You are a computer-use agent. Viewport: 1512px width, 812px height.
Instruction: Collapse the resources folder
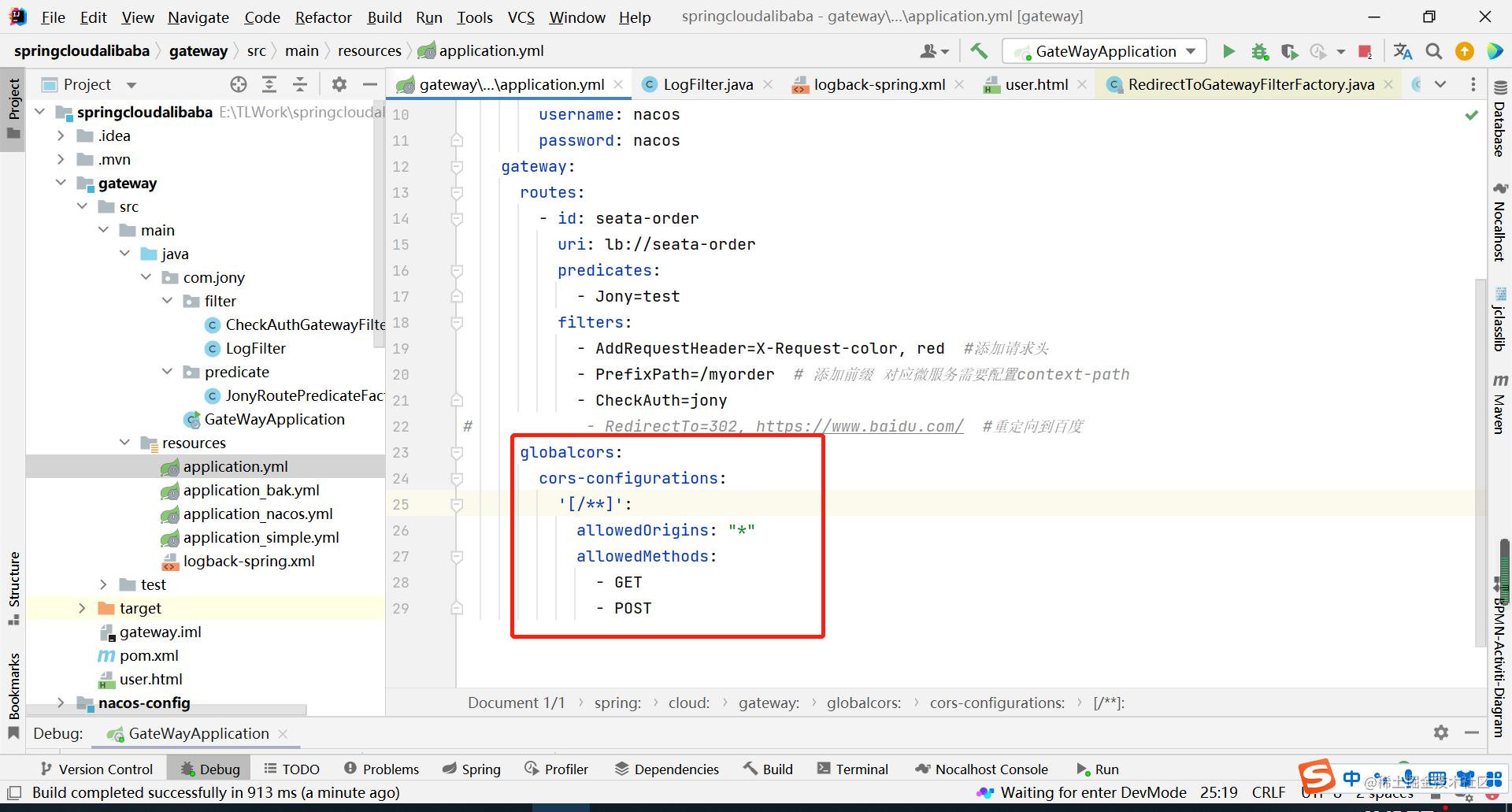pos(124,443)
